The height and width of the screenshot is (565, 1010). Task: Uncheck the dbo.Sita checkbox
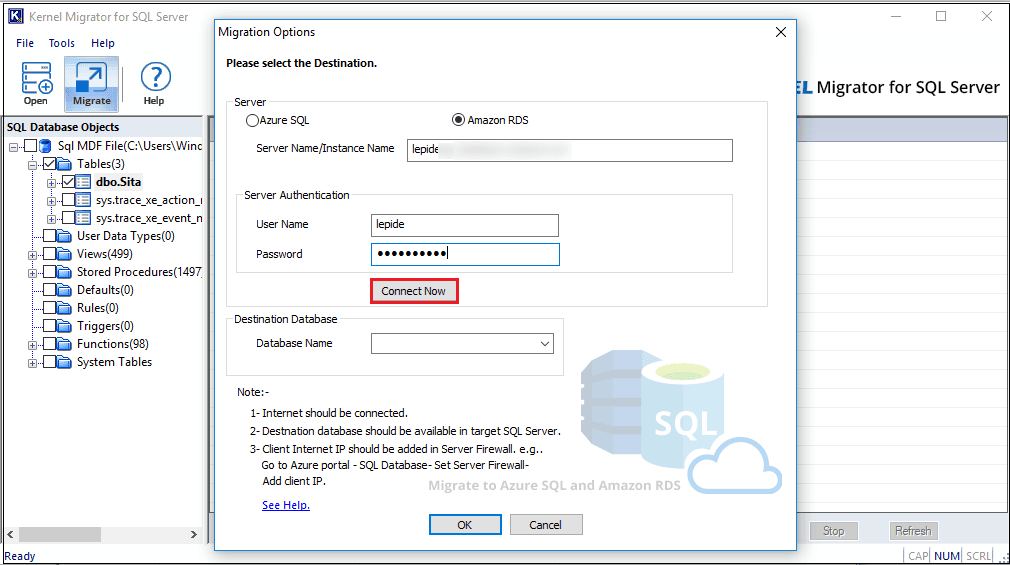click(x=68, y=182)
